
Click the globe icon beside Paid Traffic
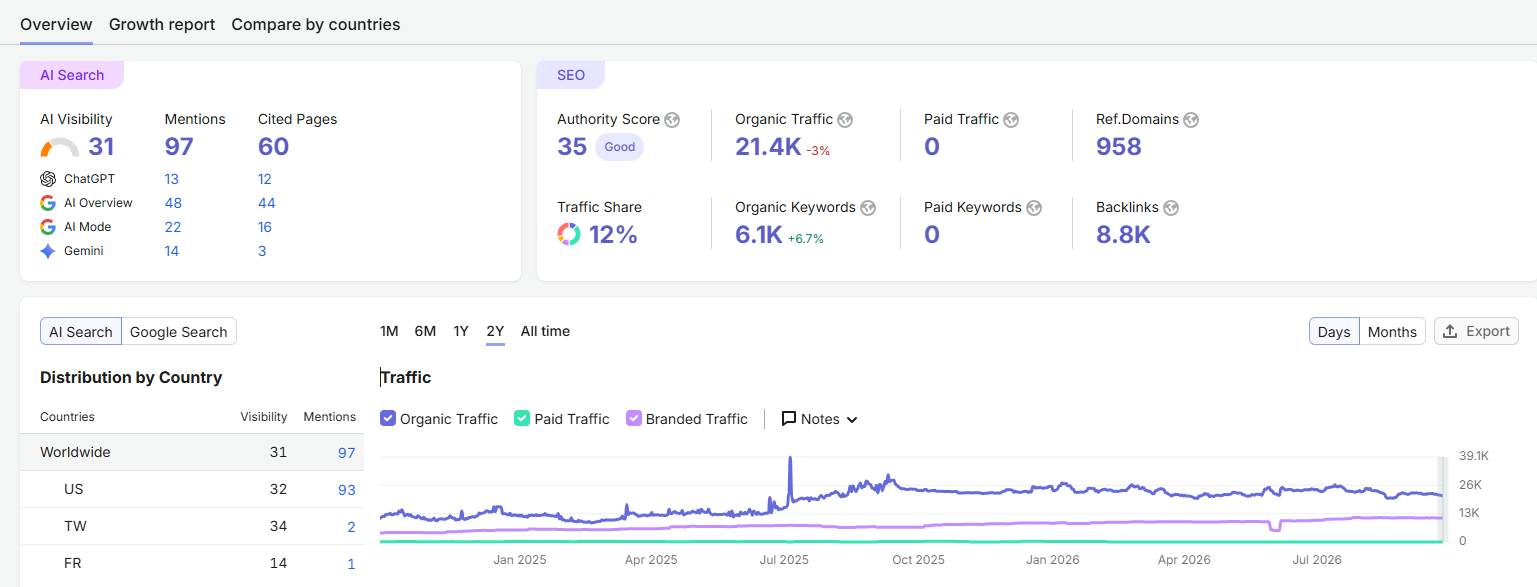pyautogui.click(x=1011, y=120)
